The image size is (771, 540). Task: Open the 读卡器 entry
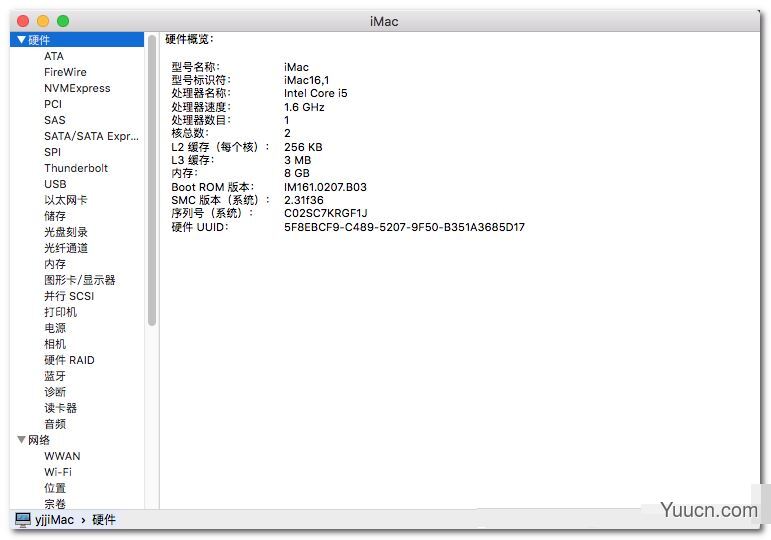60,408
